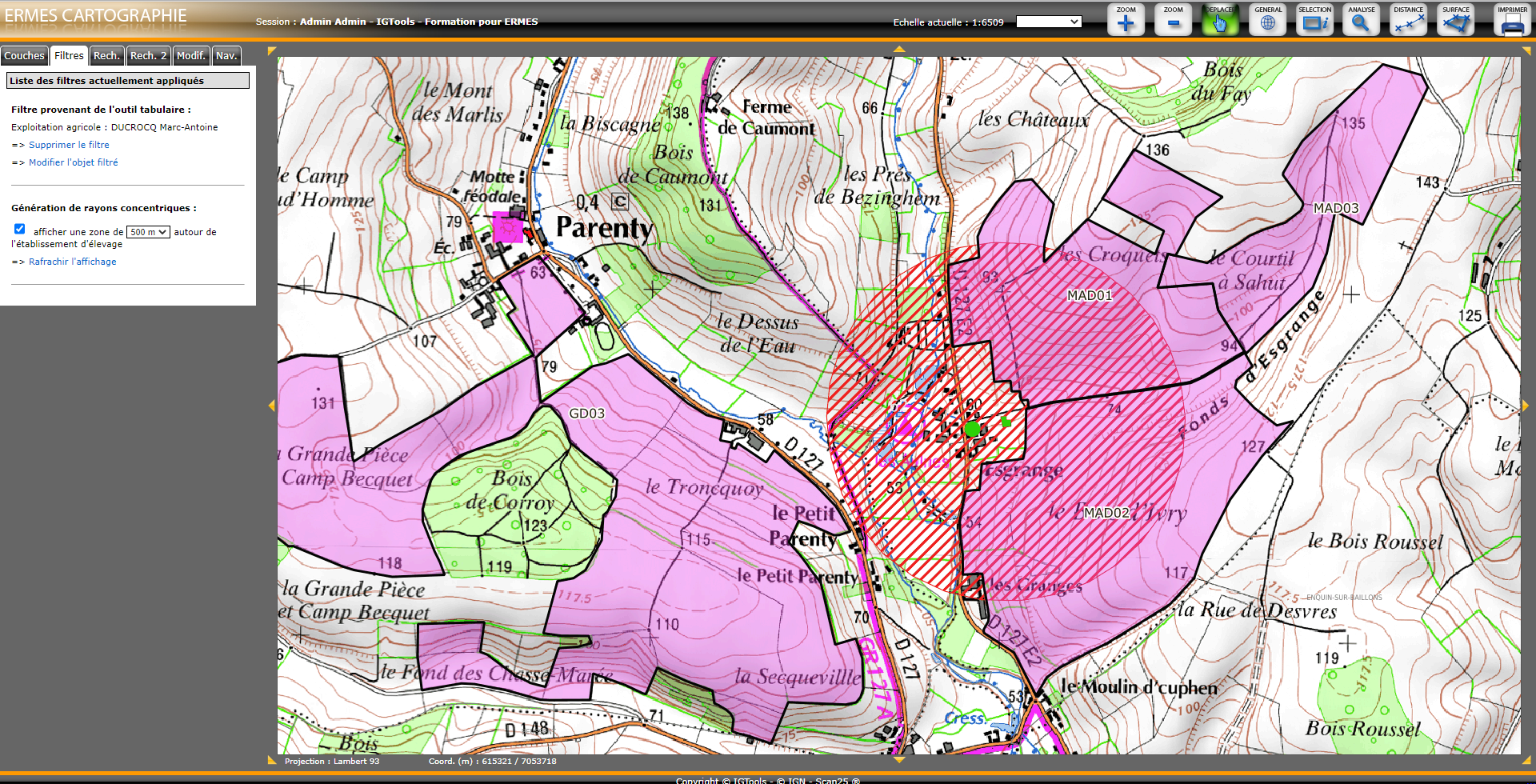This screenshot has height=784, width=1536.
Task: Select the Zoom out (minus) tool
Action: coord(1173,21)
